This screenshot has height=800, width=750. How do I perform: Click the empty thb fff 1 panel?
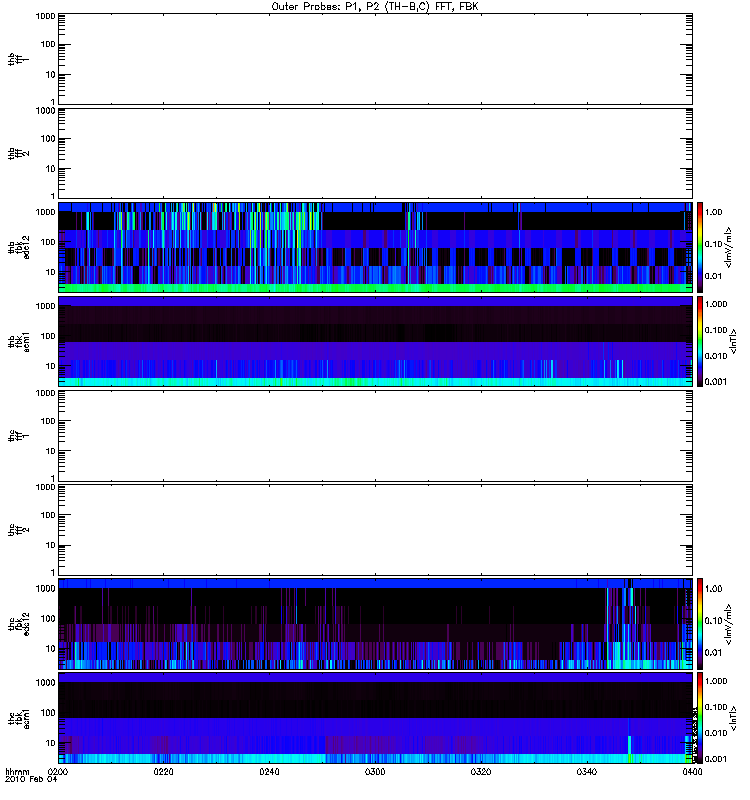(375, 59)
